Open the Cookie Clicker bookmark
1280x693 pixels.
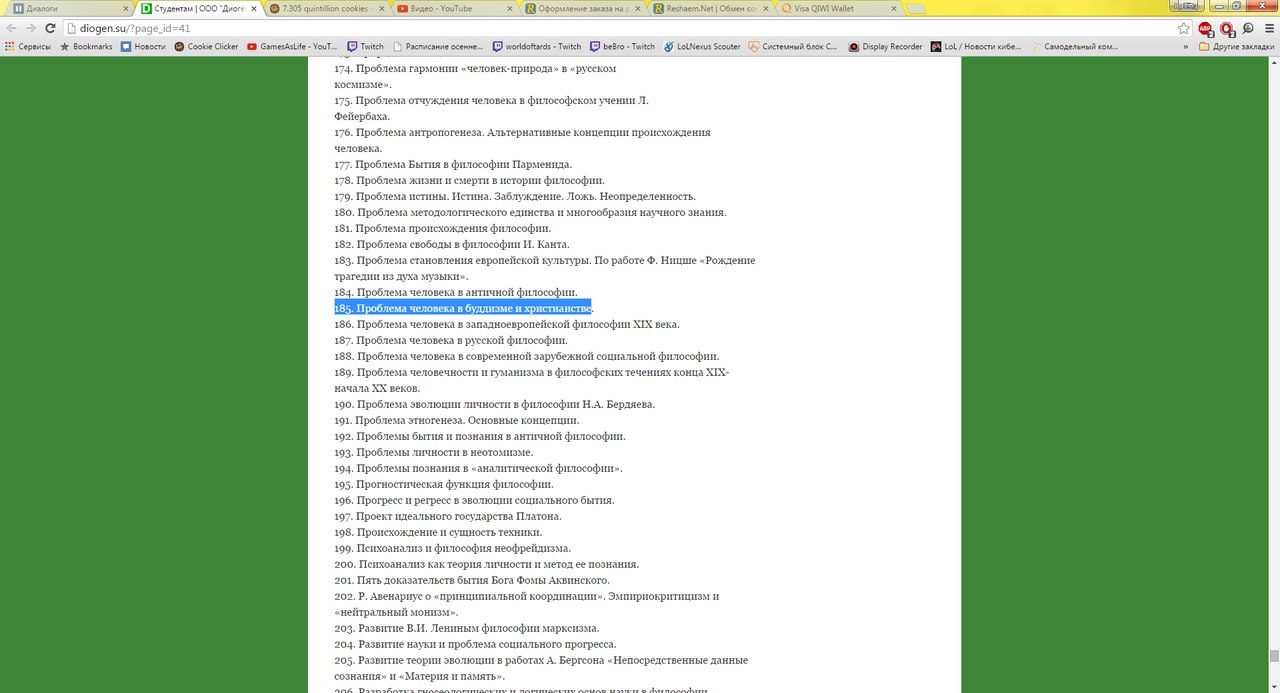[206, 46]
